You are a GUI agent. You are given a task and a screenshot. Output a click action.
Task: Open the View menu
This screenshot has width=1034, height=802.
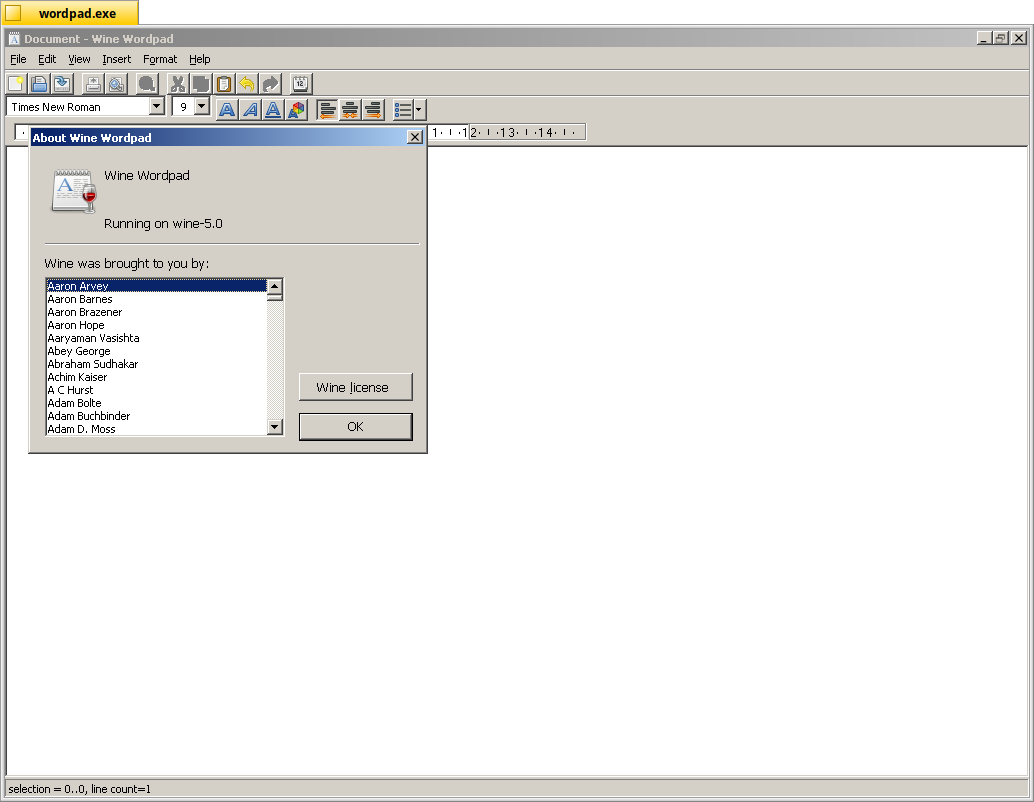79,59
